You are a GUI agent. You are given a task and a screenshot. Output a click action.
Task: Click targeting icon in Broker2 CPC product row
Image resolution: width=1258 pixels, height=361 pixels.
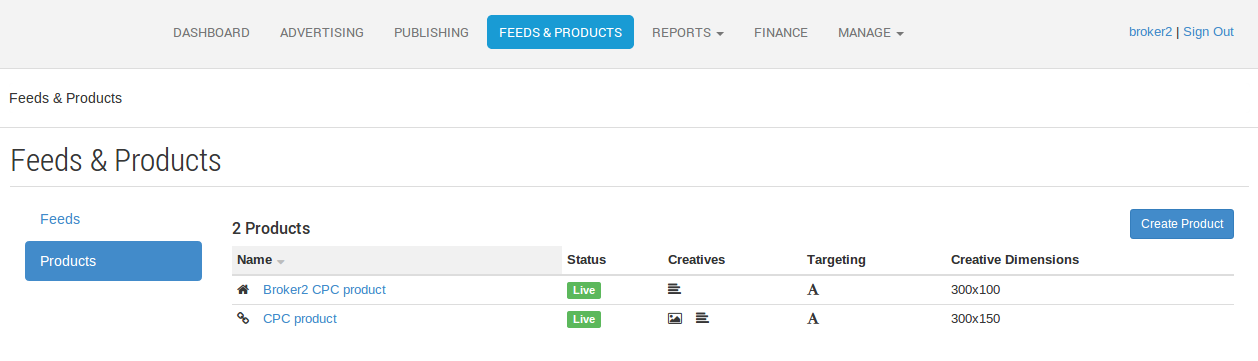(x=813, y=290)
